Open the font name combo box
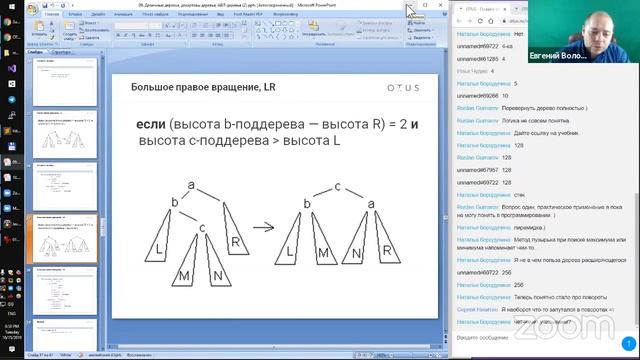640x360 pixels. pyautogui.click(x=131, y=26)
